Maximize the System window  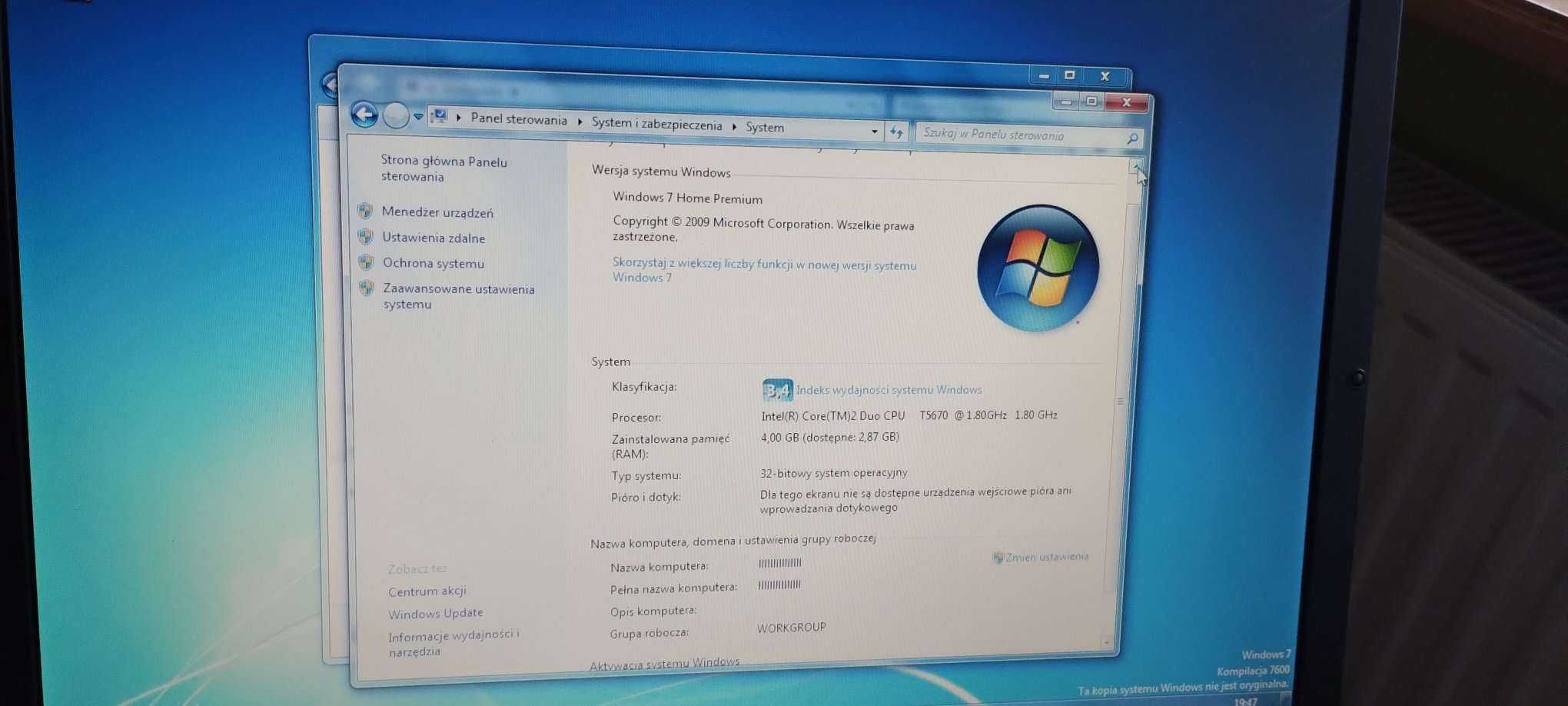[x=1091, y=102]
